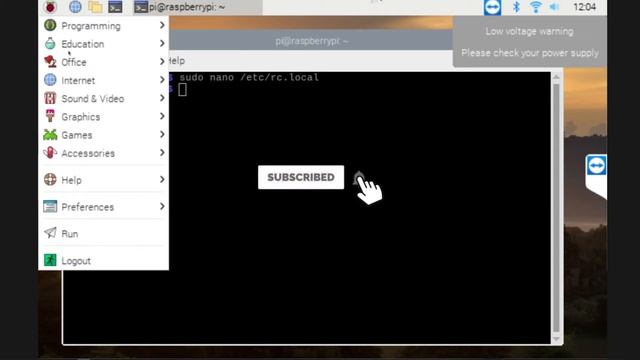
Task: Open the terminal's Help menu bar item
Action: tap(177, 61)
